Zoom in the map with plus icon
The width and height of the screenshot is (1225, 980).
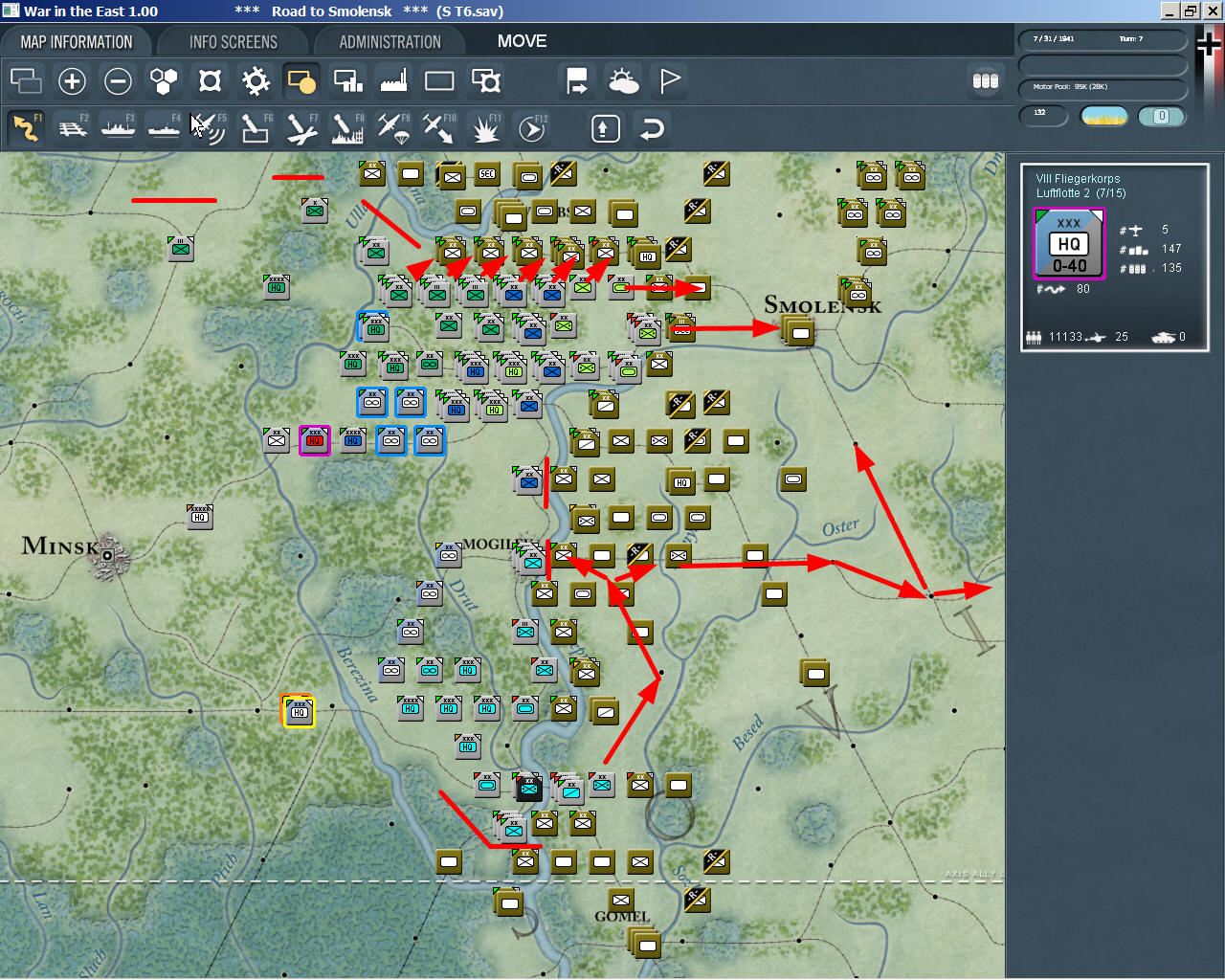click(x=72, y=81)
